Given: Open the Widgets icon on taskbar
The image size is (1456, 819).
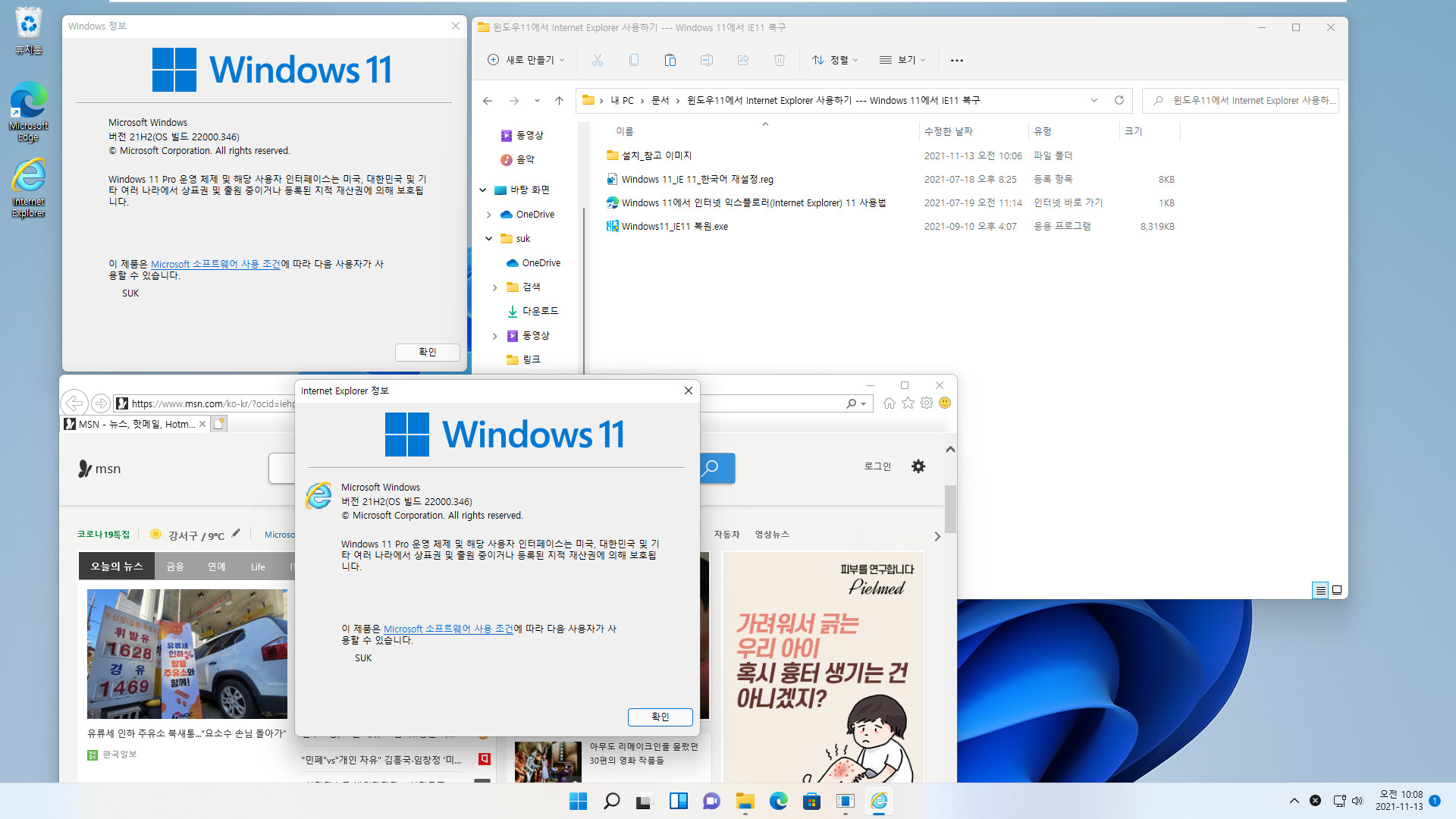Looking at the screenshot, I should coord(678,801).
